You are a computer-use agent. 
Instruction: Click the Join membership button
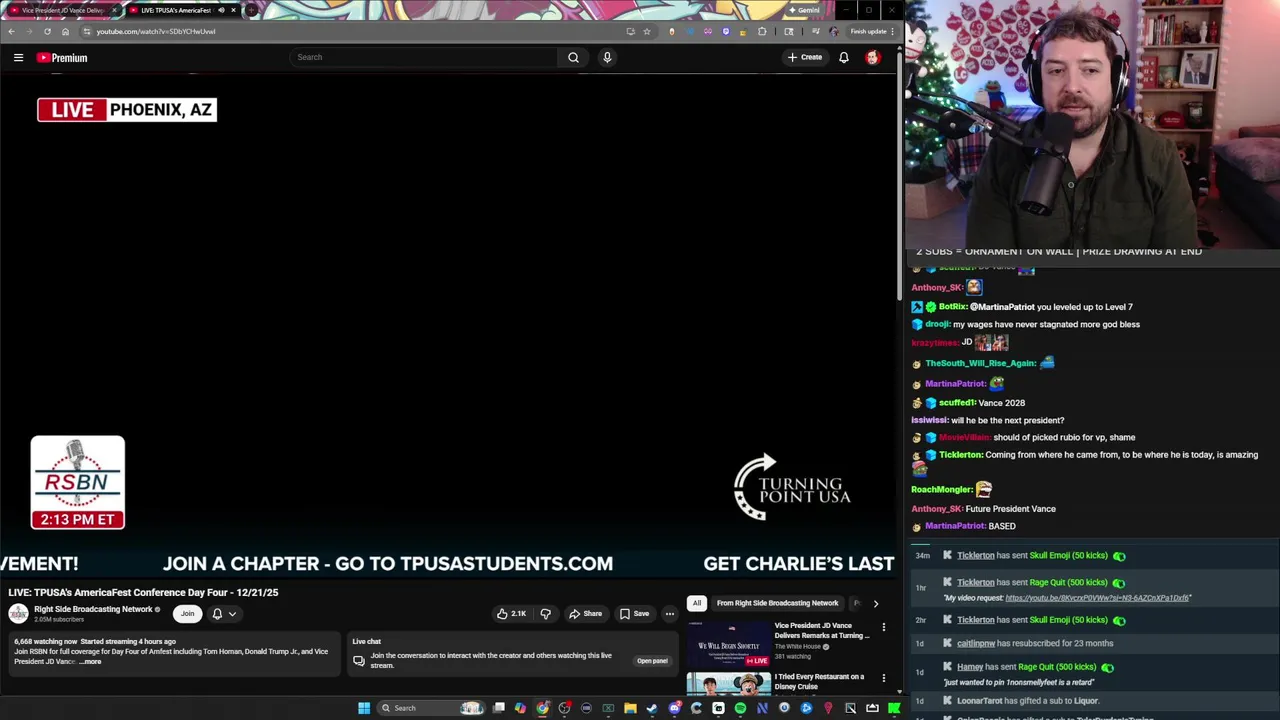click(x=187, y=613)
